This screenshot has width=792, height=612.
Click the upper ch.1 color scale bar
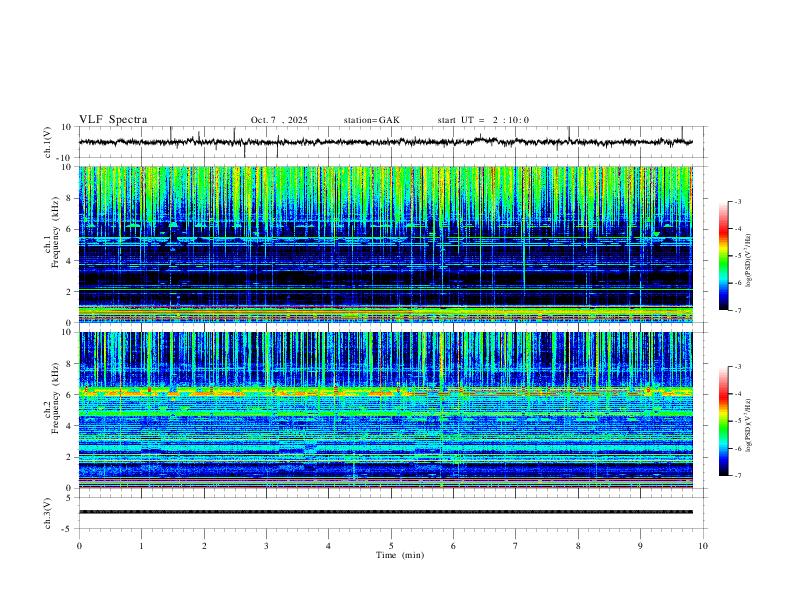click(x=724, y=256)
